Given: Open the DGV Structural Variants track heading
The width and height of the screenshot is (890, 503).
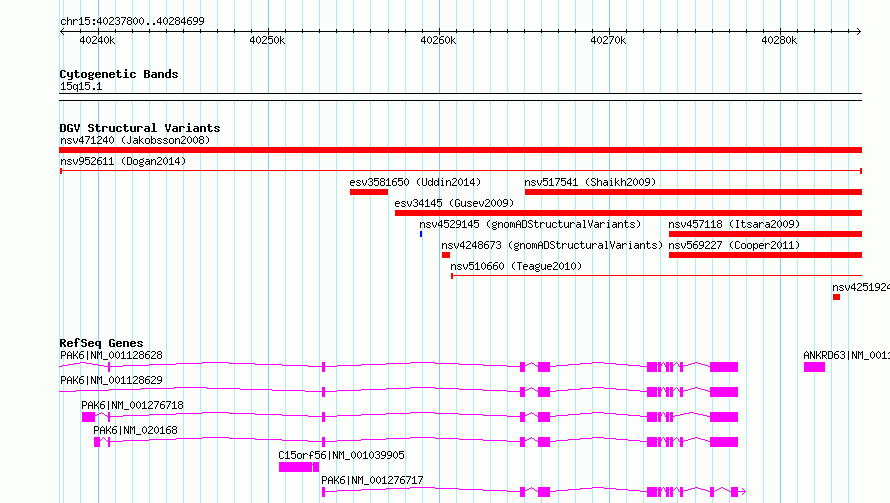Looking at the screenshot, I should coord(139,128).
